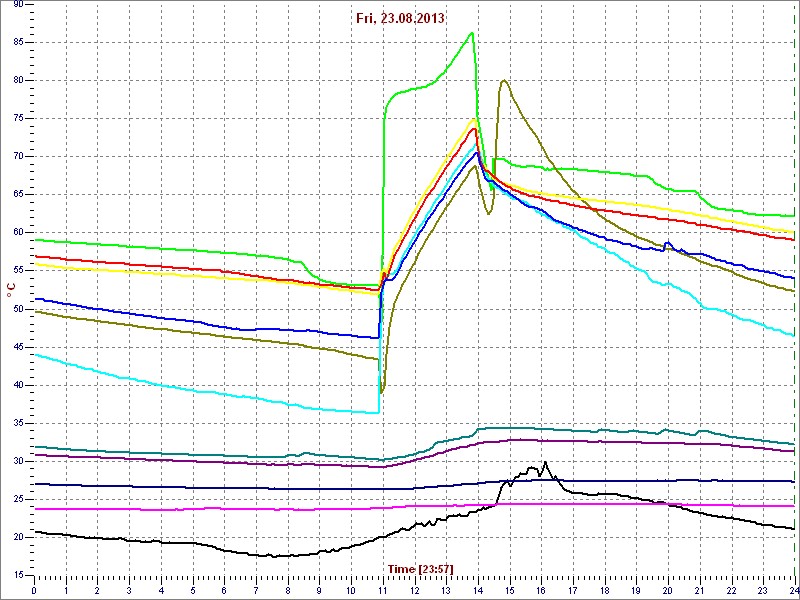This screenshot has height=600, width=800.
Task: Pick hour 14 on the time axis
Action: tap(478, 590)
